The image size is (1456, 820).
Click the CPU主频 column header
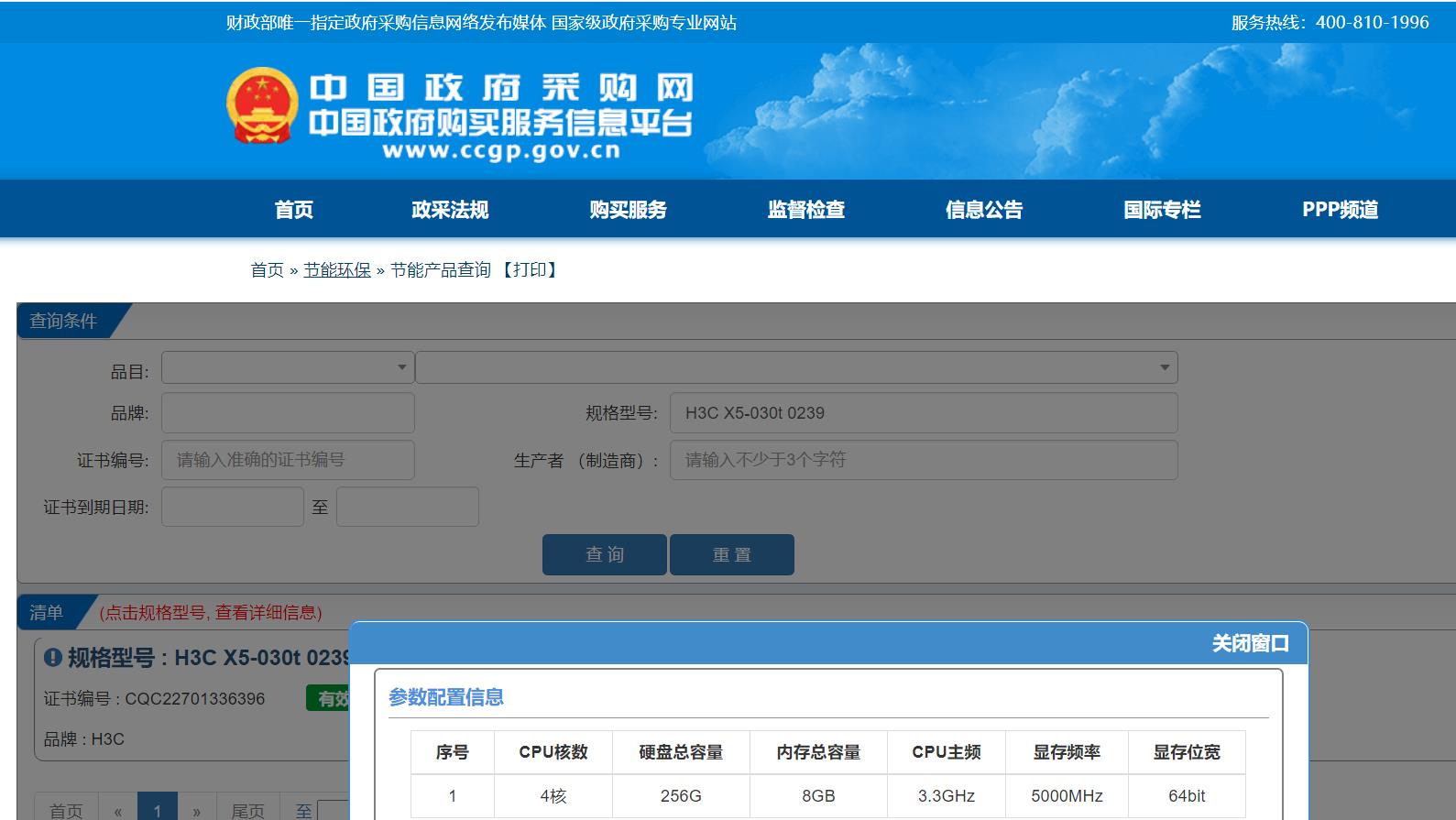click(x=947, y=752)
